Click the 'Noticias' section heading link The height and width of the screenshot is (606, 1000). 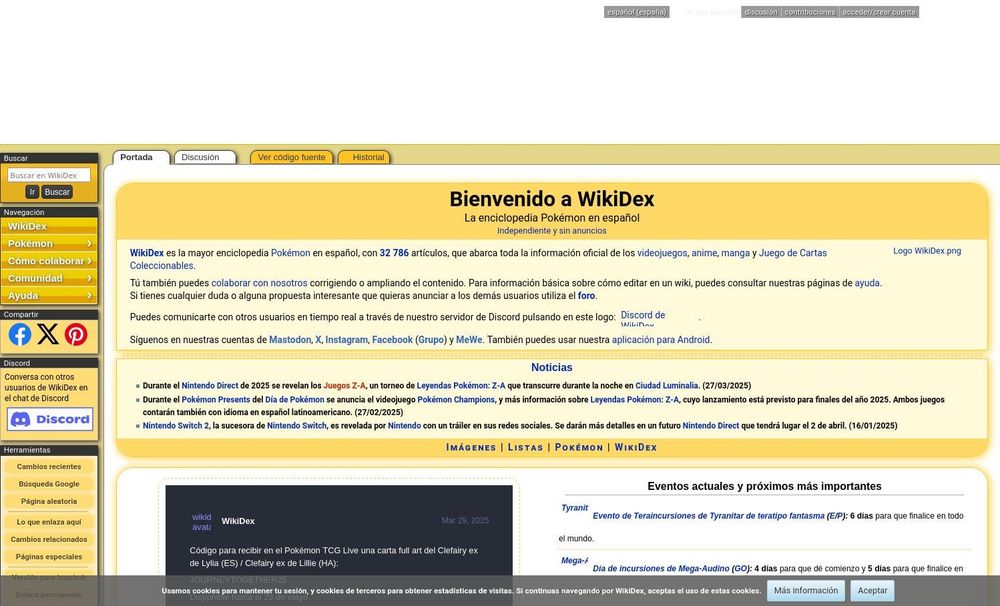tap(552, 367)
